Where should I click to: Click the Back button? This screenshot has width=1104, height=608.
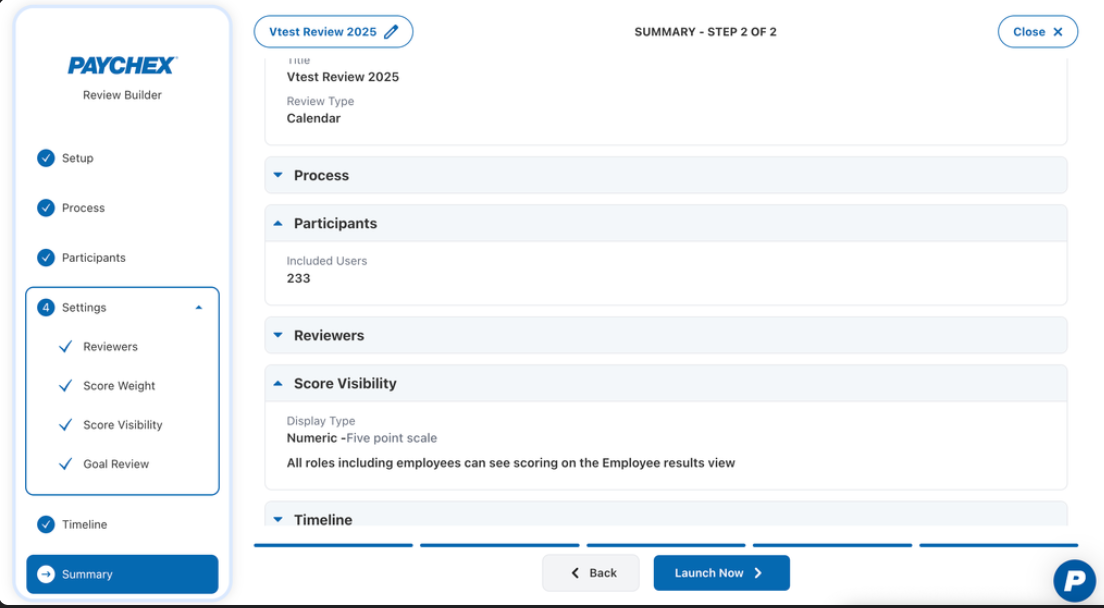(x=591, y=573)
